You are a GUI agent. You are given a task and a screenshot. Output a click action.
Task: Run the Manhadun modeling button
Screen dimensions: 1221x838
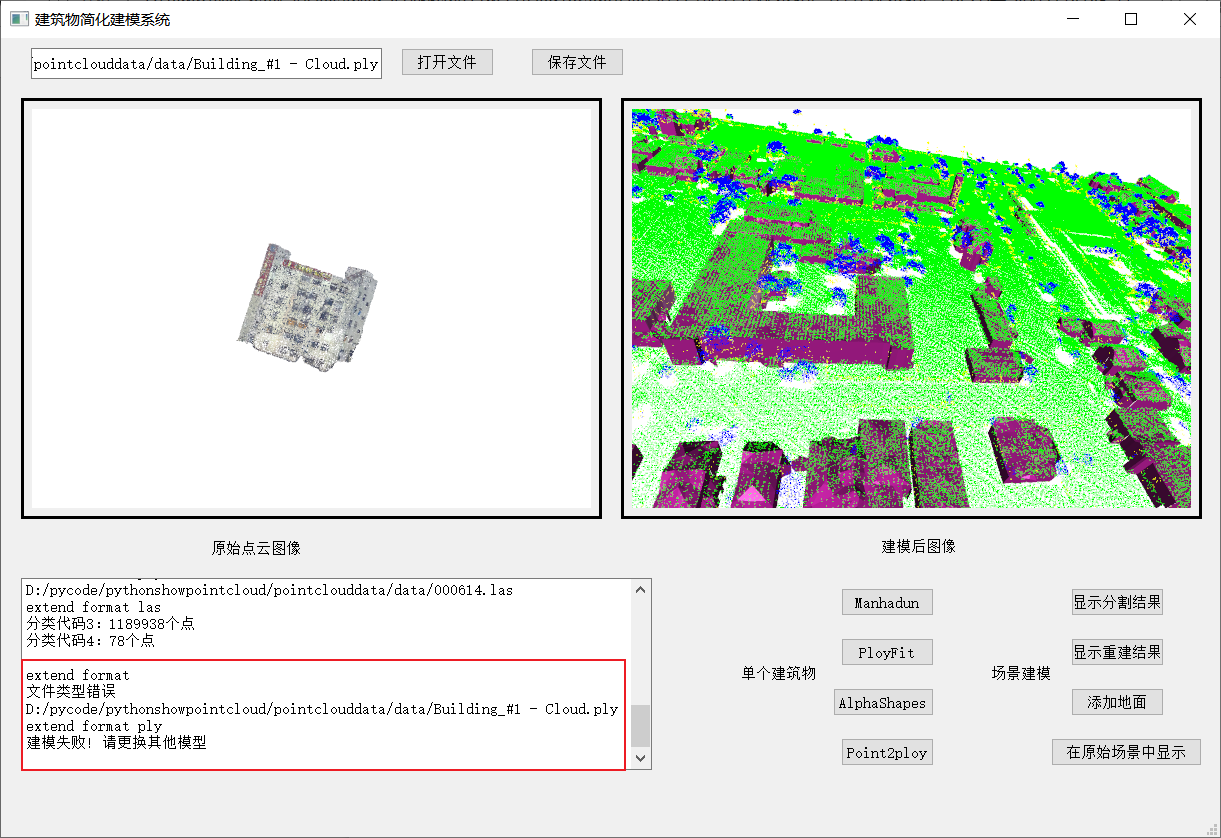[x=887, y=602]
